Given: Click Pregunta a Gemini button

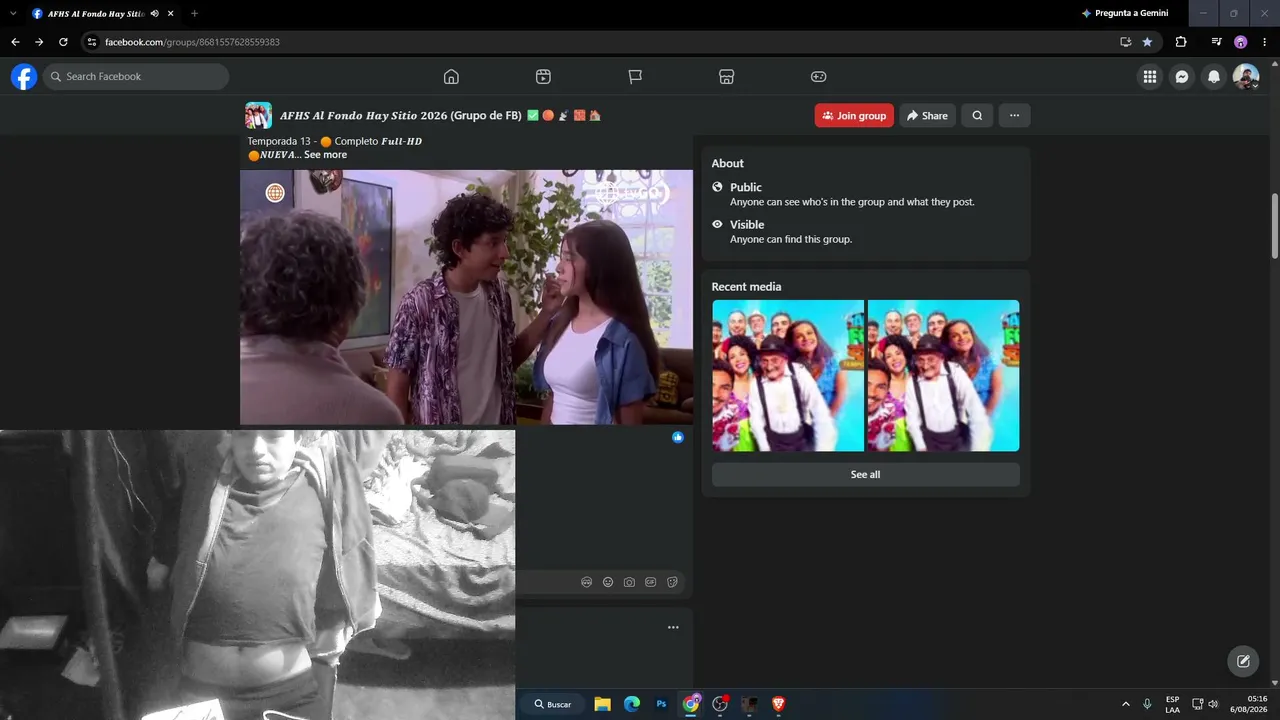Looking at the screenshot, I should pyautogui.click(x=1125, y=14).
